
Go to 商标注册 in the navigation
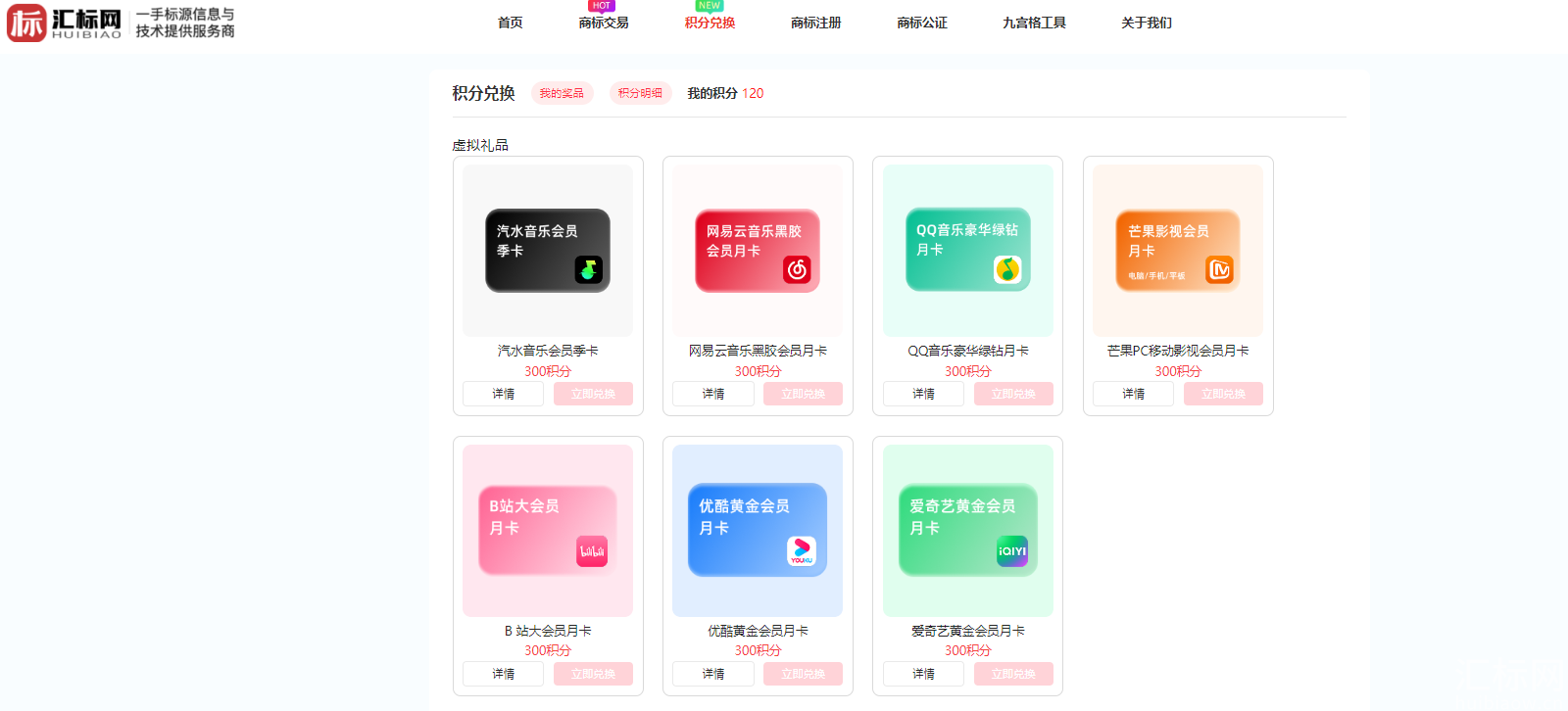click(x=816, y=23)
